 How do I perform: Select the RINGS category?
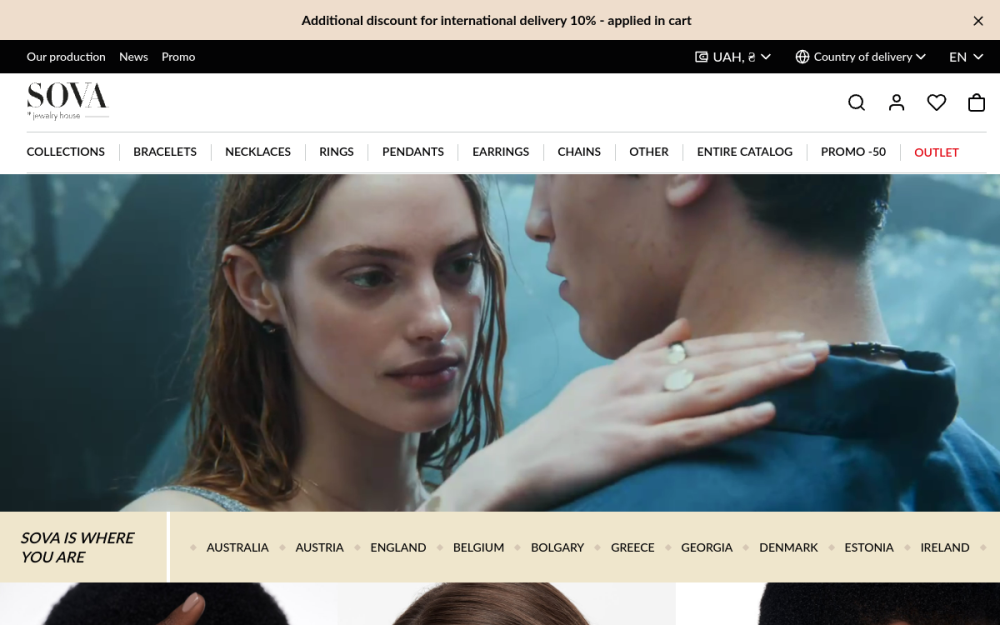point(336,152)
